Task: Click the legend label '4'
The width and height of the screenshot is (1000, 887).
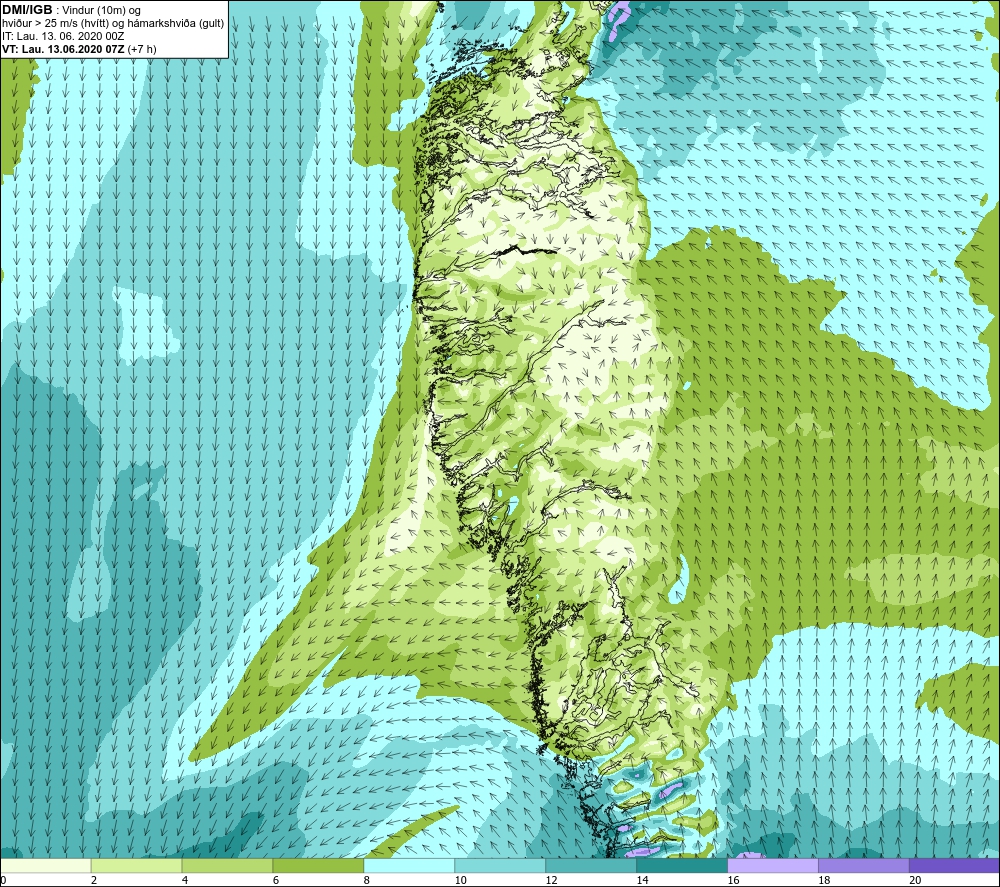Action: coord(185,880)
